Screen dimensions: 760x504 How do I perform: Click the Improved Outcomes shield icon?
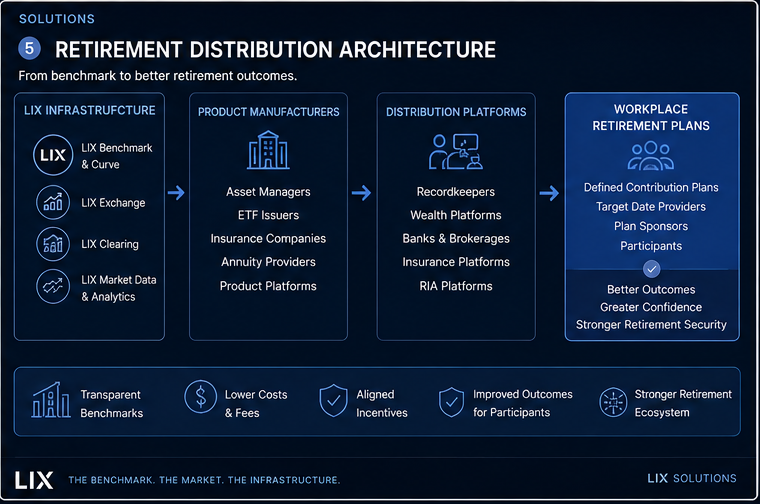pos(451,402)
